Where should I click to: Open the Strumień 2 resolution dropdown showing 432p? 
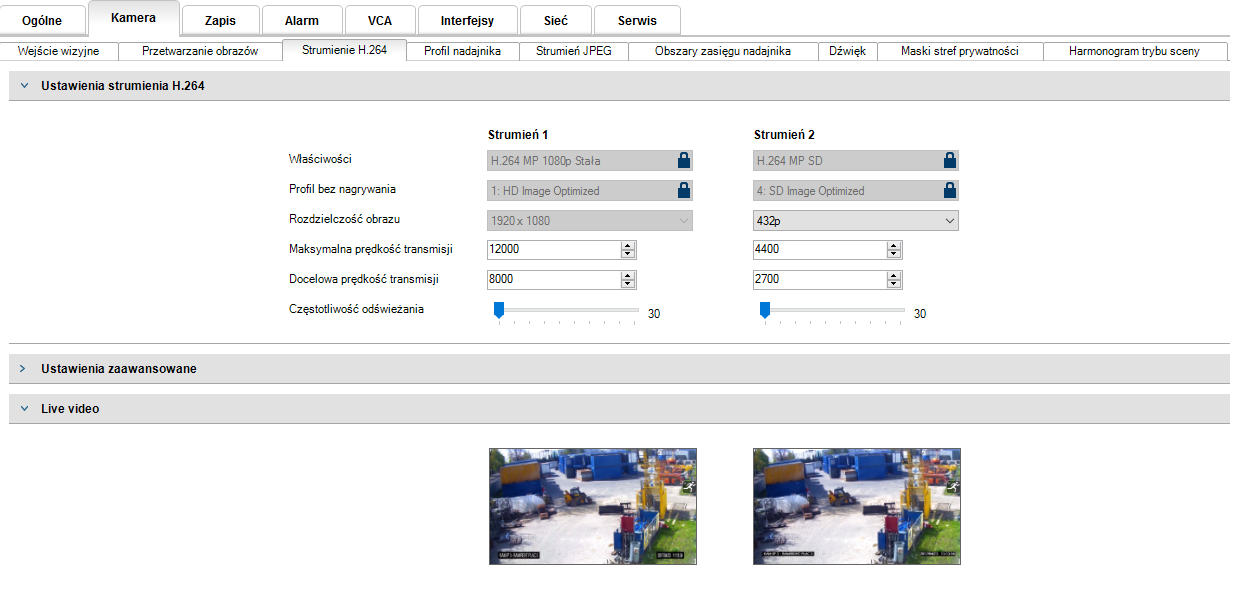(855, 220)
